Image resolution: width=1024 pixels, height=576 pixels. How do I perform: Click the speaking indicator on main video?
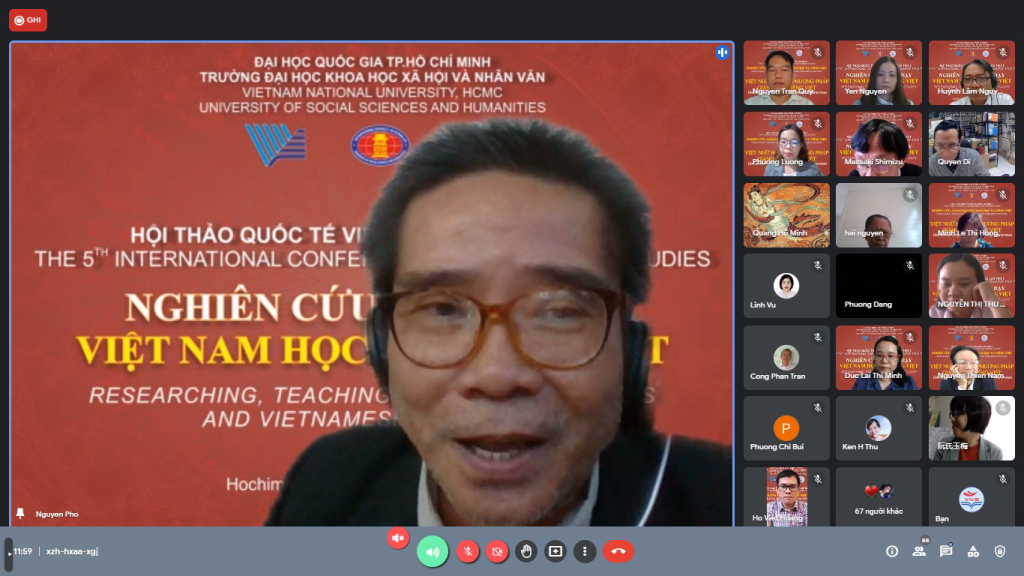click(722, 52)
